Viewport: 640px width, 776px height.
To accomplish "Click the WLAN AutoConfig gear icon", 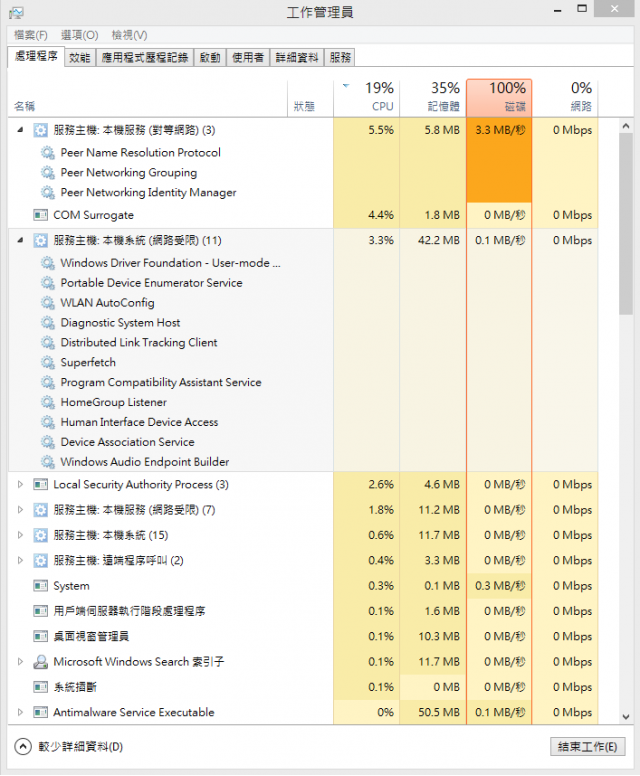I will (48, 302).
